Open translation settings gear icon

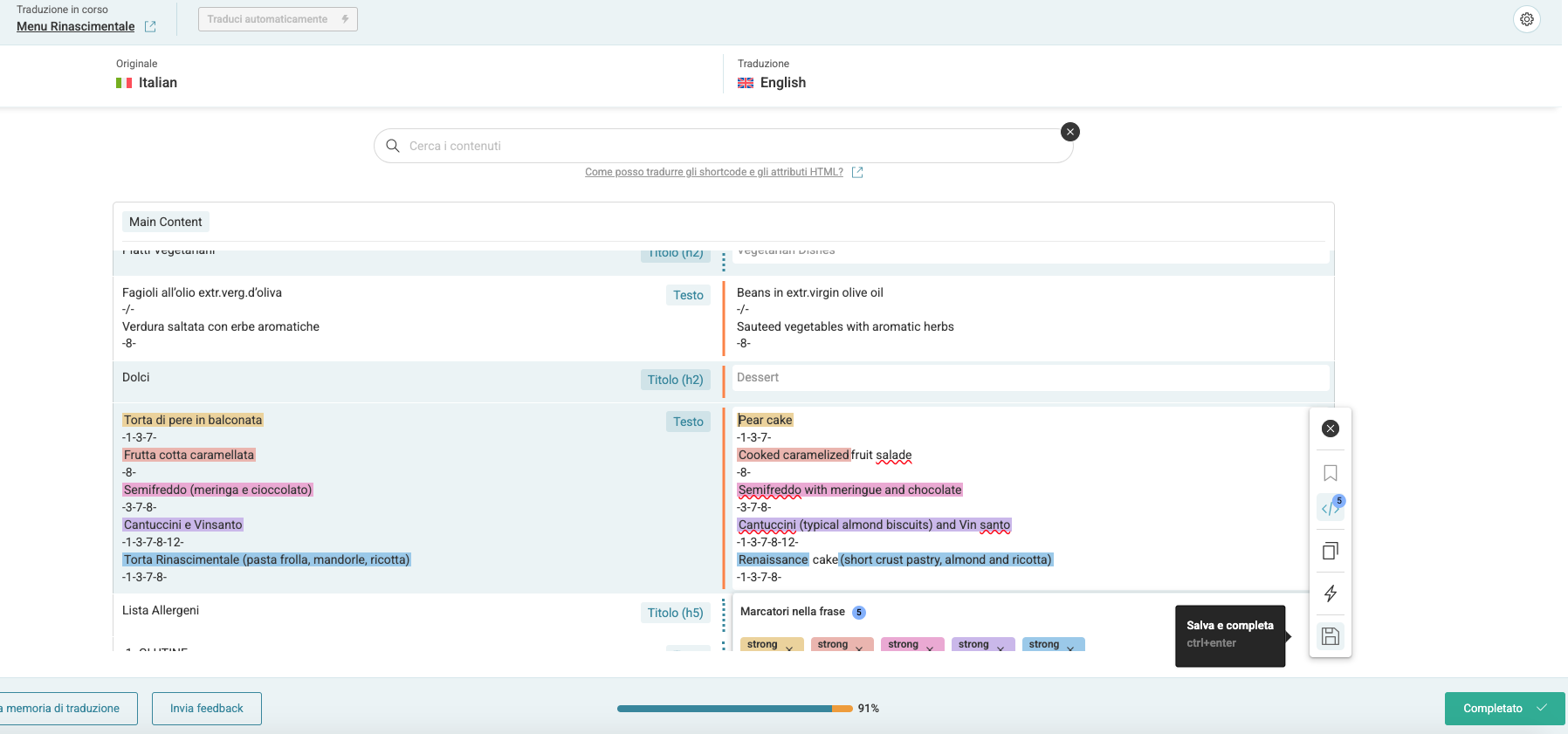[x=1526, y=19]
